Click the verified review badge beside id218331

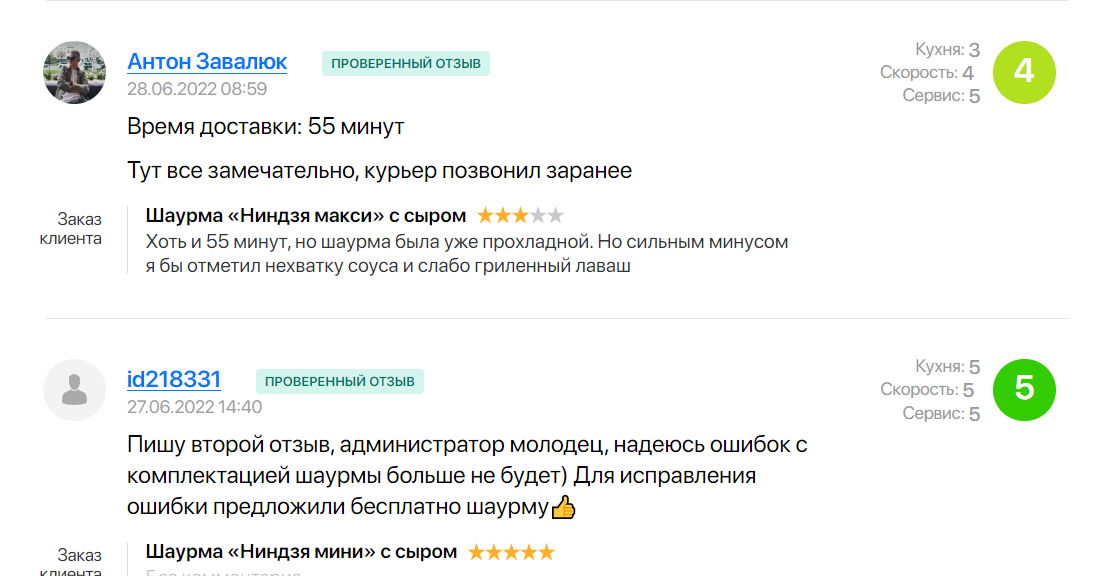340,381
